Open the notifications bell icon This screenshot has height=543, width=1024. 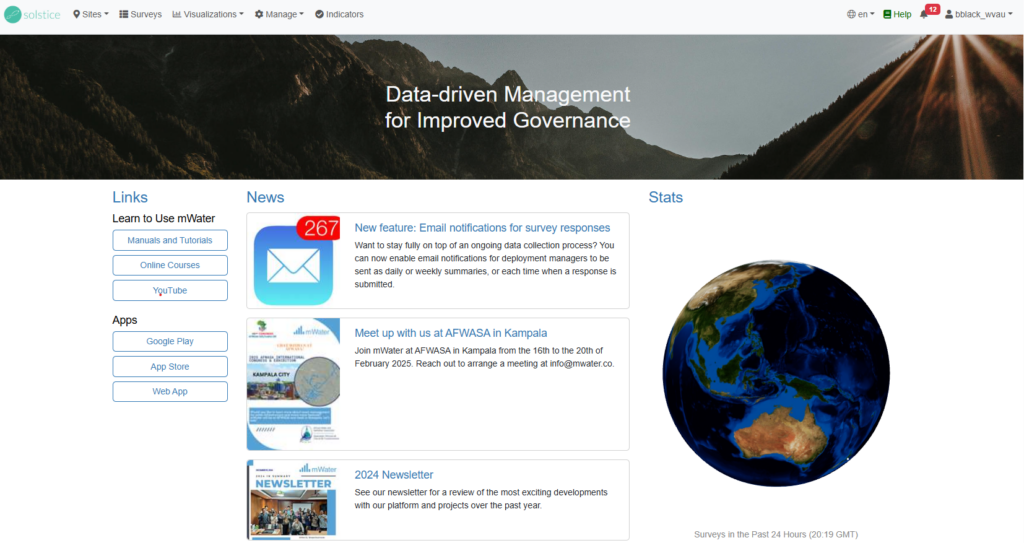tap(924, 14)
